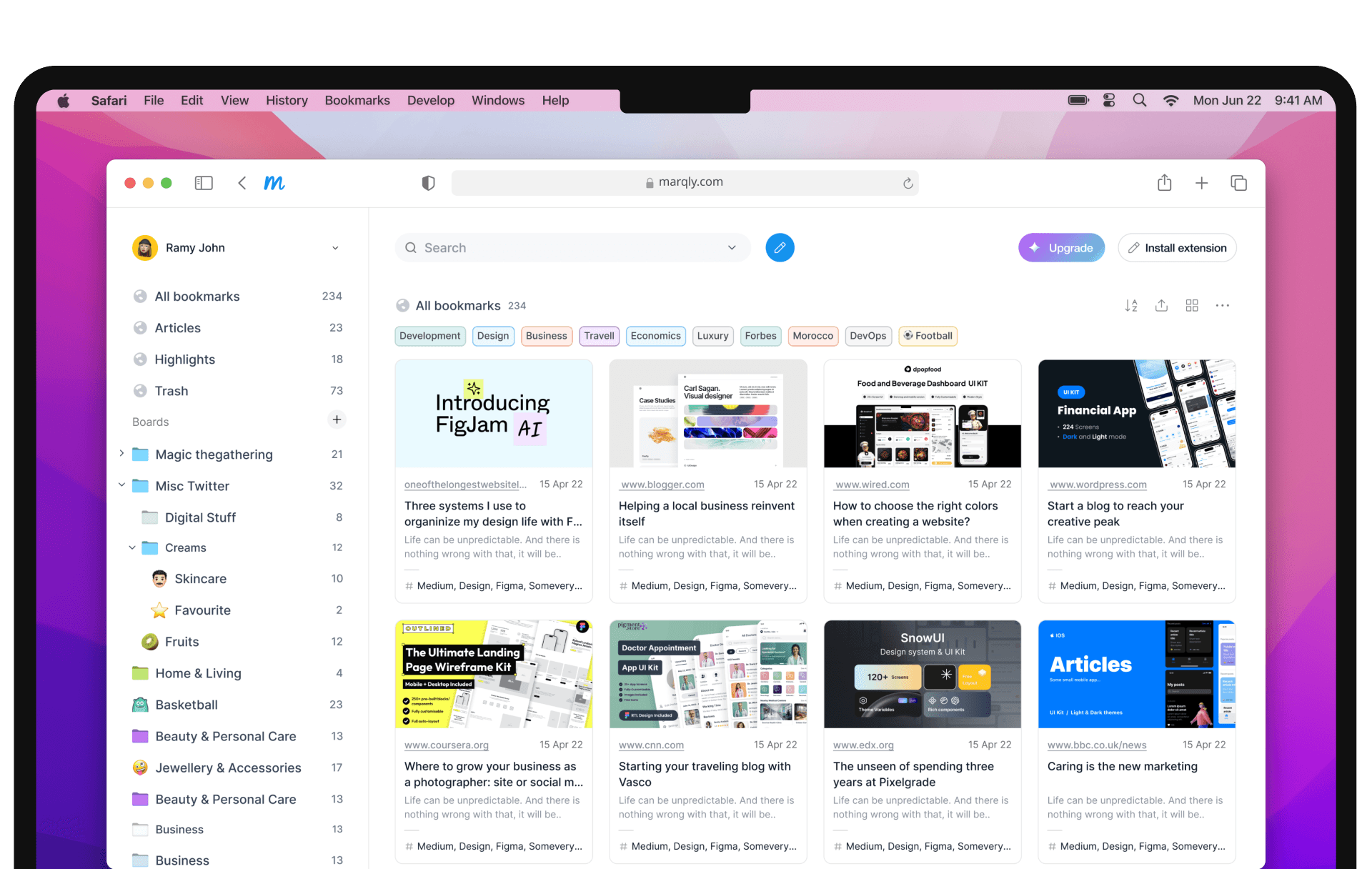The image size is (1372, 869).
Task: Click the Install extension button
Action: (x=1177, y=248)
